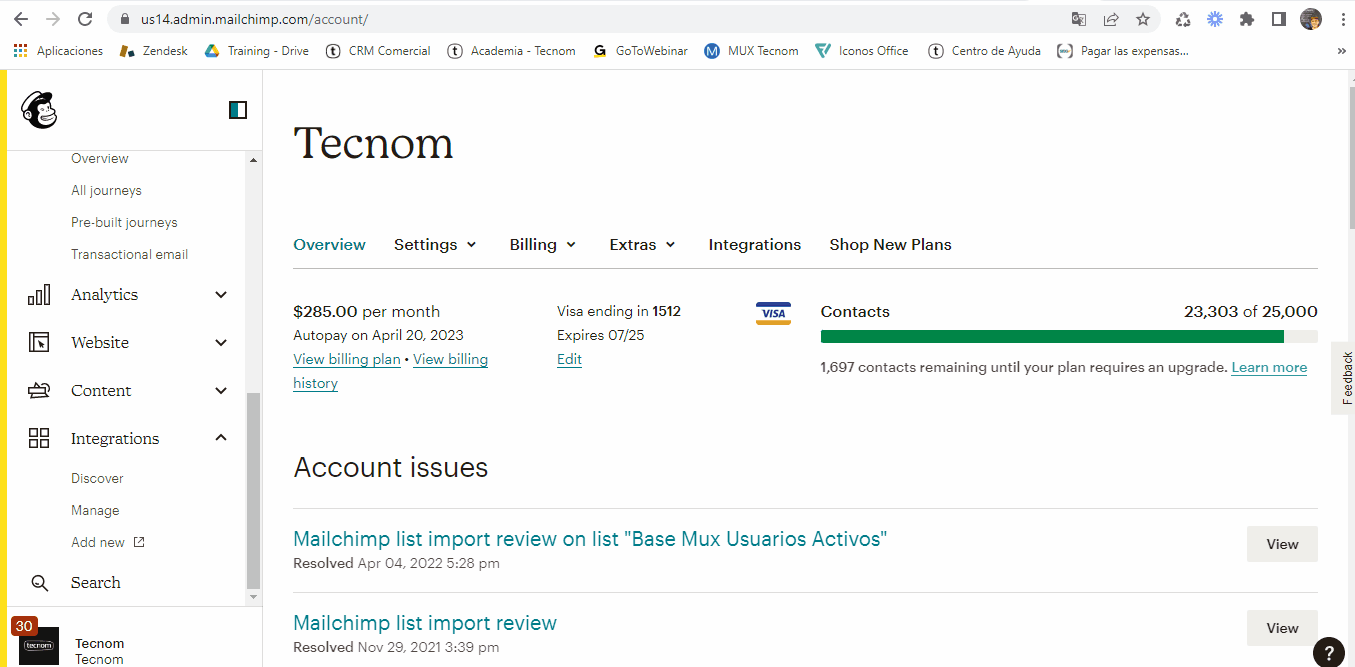This screenshot has width=1355, height=667.
Task: Open the MUX Tecnom bookmark
Action: pyautogui.click(x=751, y=50)
